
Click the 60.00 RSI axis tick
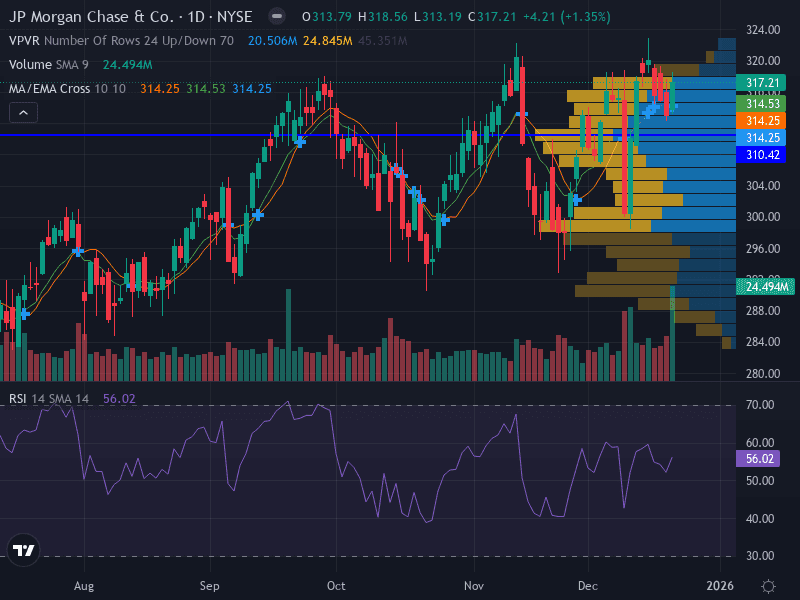pyautogui.click(x=760, y=442)
